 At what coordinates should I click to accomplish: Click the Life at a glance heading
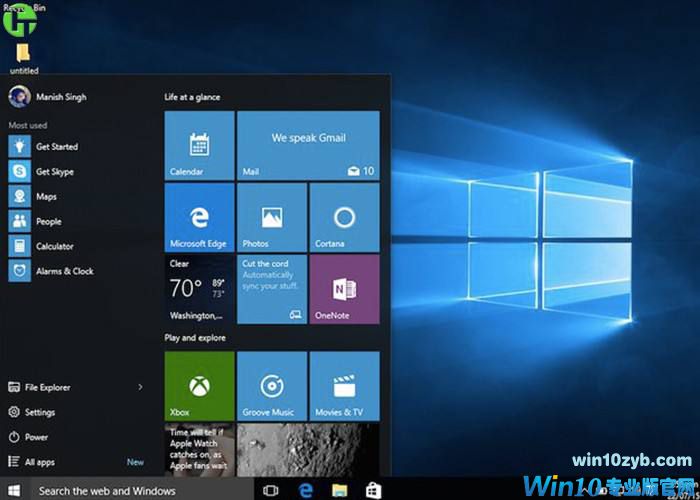click(192, 97)
